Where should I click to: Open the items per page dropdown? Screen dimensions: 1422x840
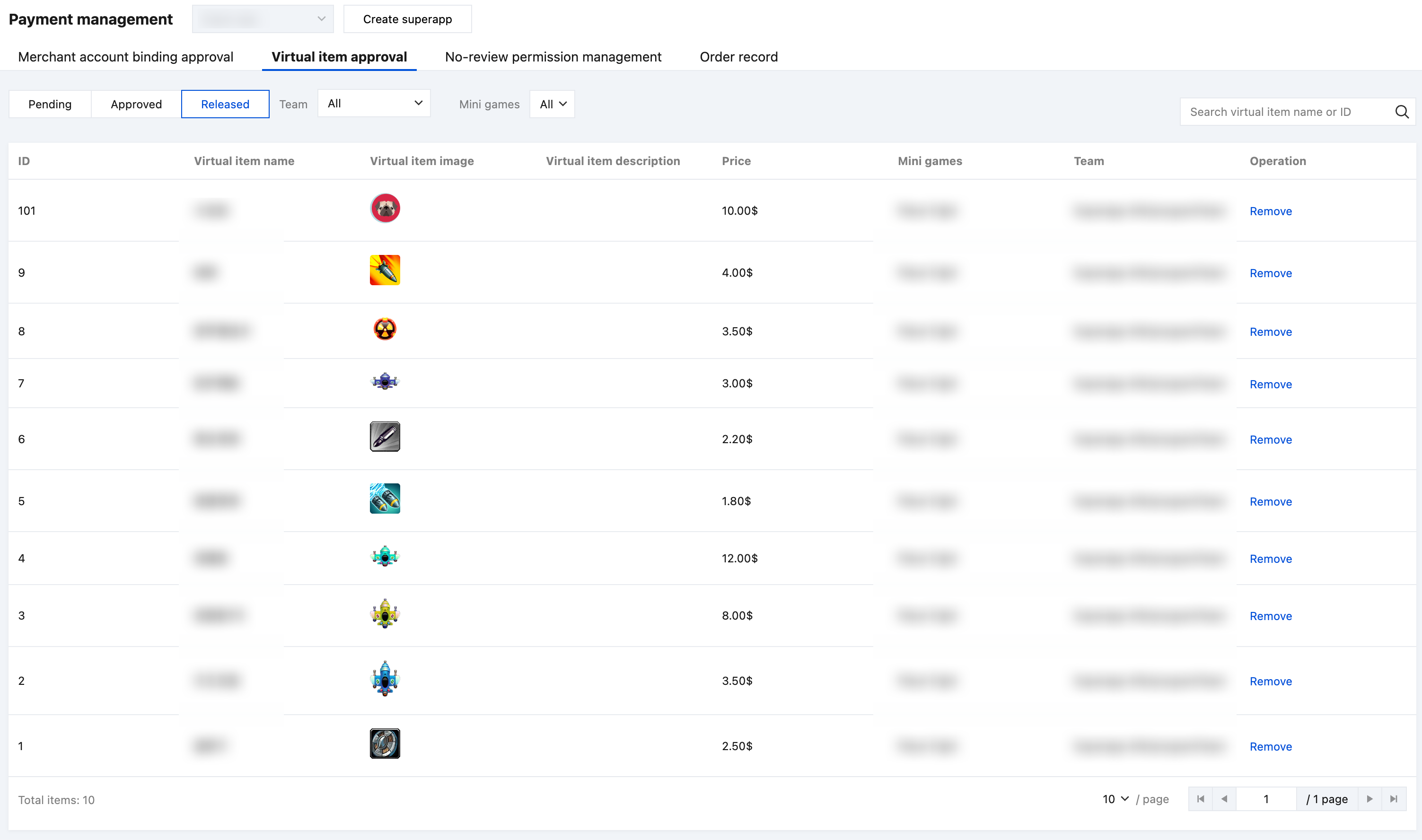[1115, 799]
